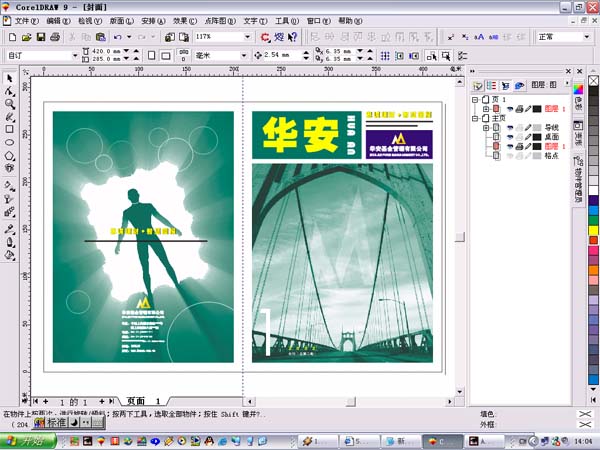This screenshot has height=450, width=600.
Task: Select the Freehand drawing tool
Action: click(x=10, y=117)
